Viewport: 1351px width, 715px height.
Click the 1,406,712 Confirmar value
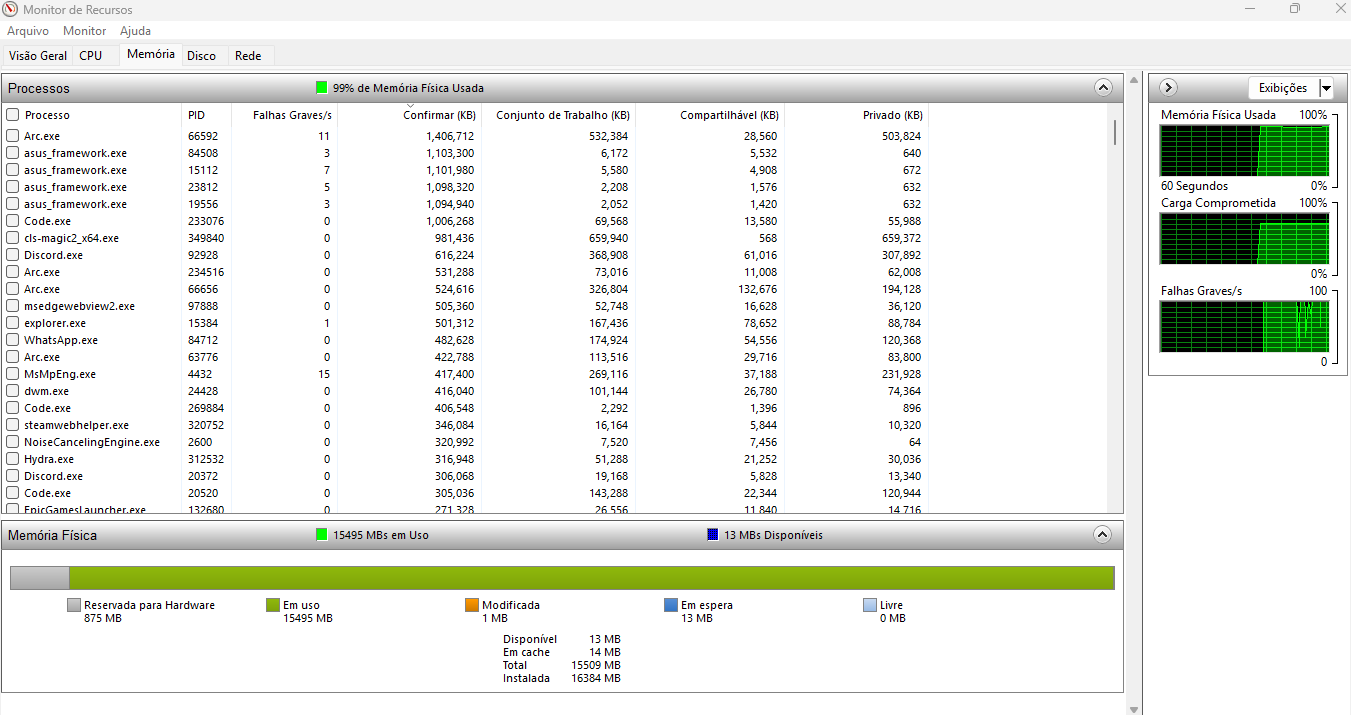[x=450, y=136]
